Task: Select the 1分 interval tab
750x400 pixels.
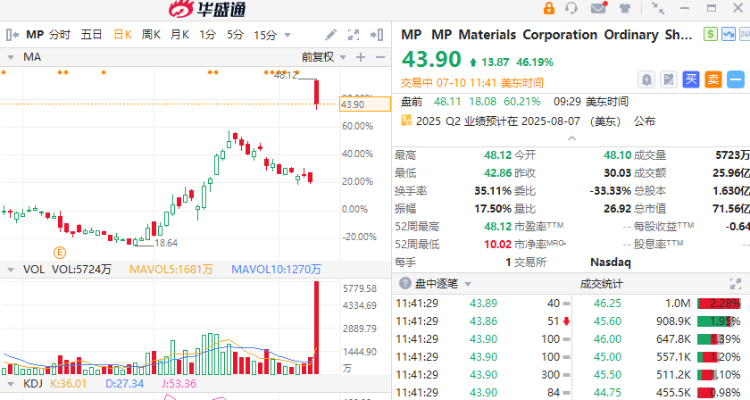Action: coord(208,35)
